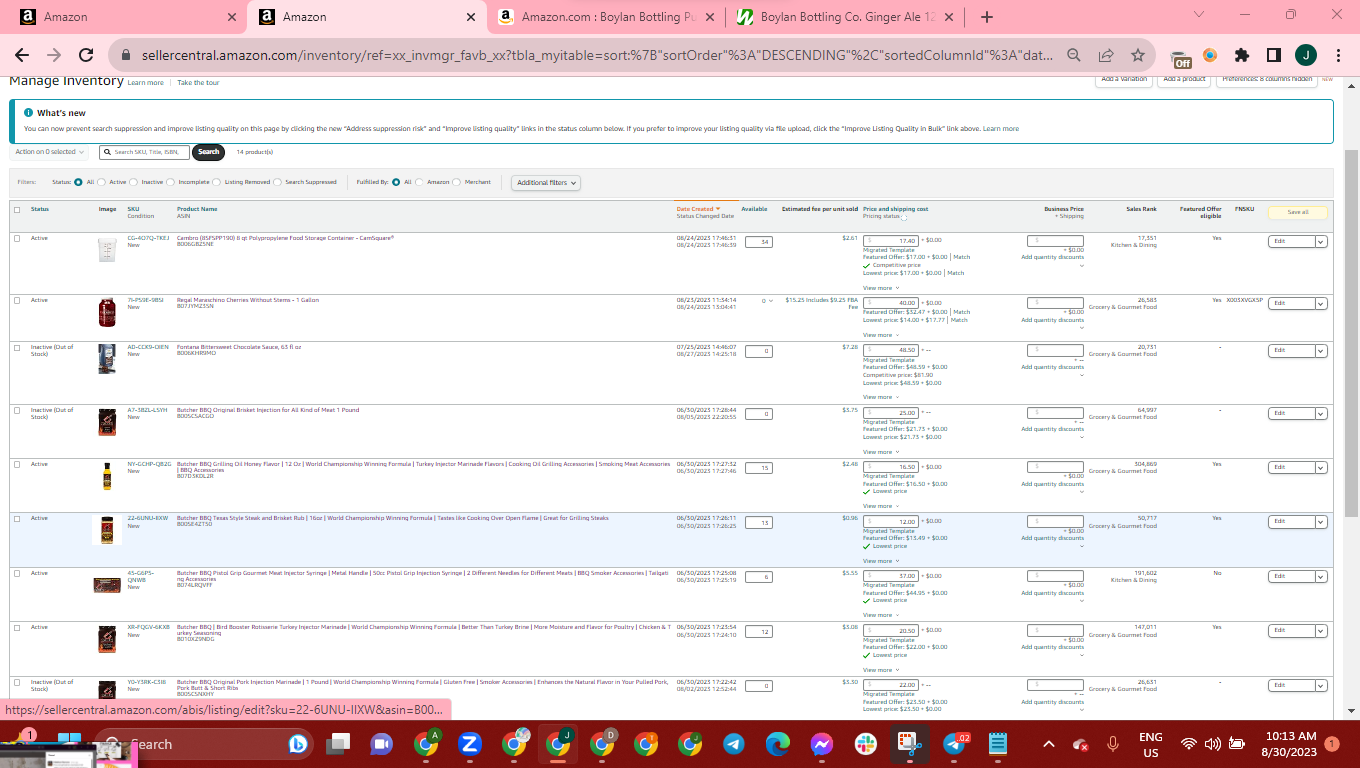Tick the checkbox for Fontana Chocolate Sauce row

[x=16, y=348]
